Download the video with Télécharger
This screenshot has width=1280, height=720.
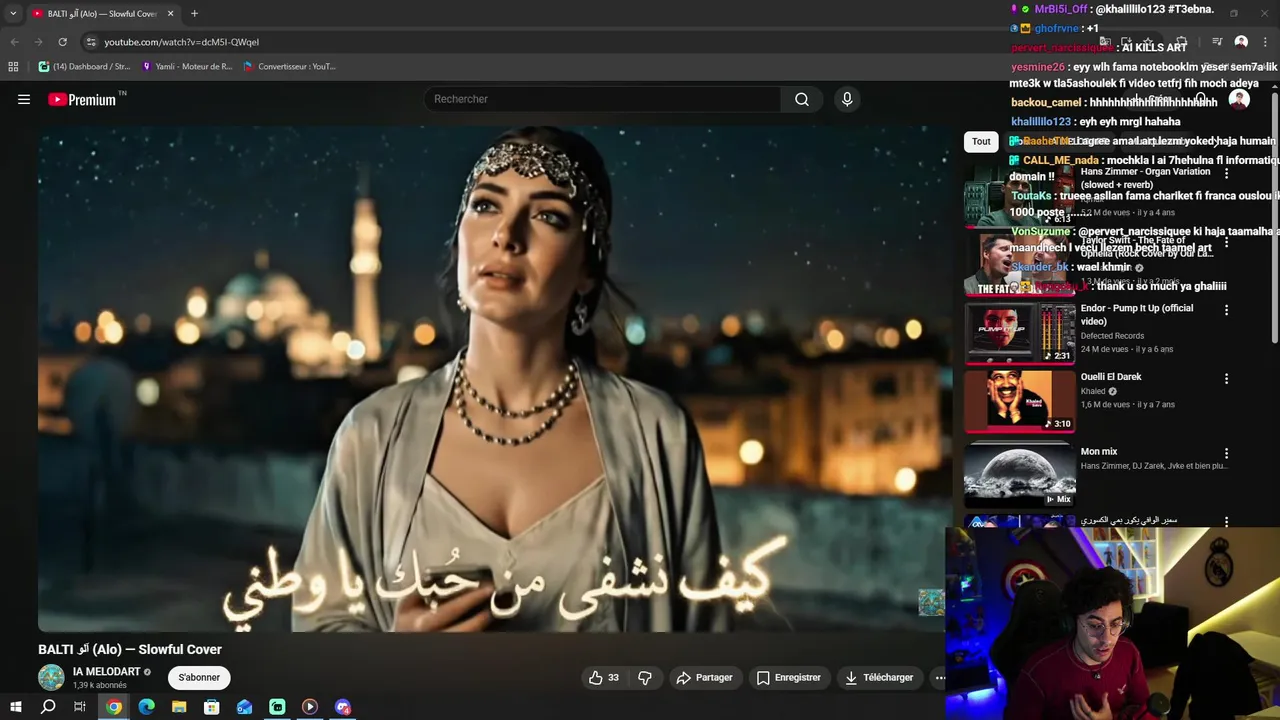[879, 678]
